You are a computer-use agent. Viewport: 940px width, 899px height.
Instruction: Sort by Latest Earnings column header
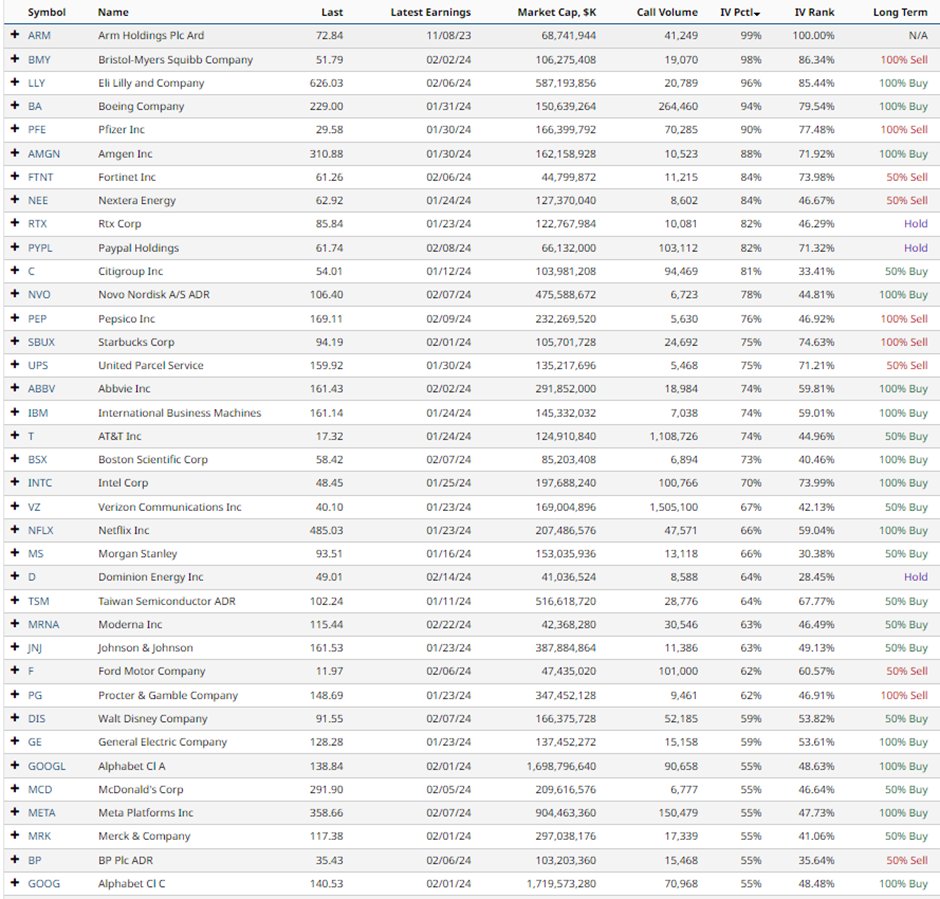[430, 12]
